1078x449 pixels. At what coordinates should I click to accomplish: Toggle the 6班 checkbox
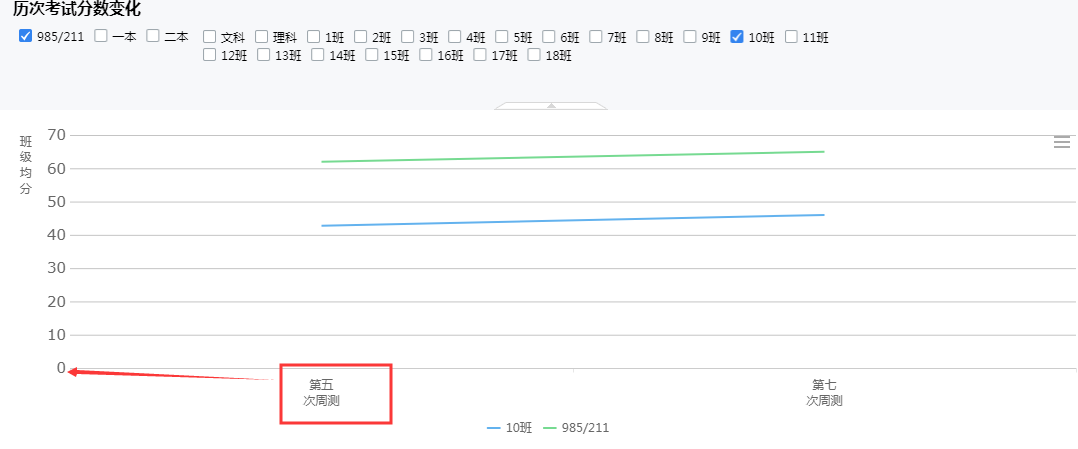pos(549,36)
